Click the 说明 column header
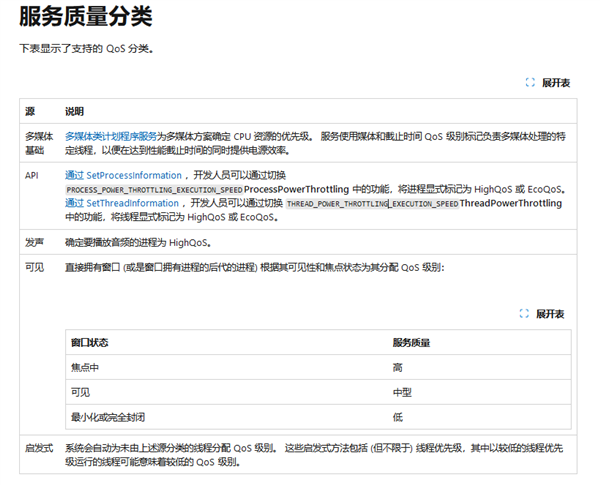This screenshot has width=600, height=485. [75, 110]
